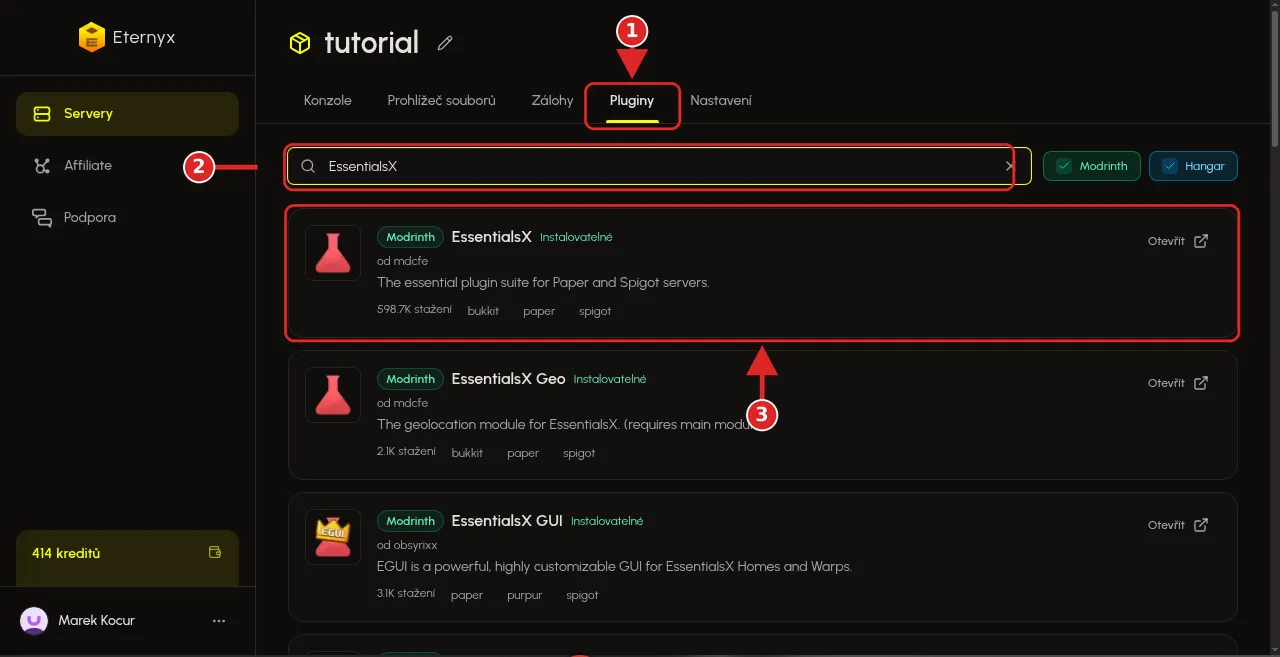Open the EssentialsX plugin title

tap(491, 237)
